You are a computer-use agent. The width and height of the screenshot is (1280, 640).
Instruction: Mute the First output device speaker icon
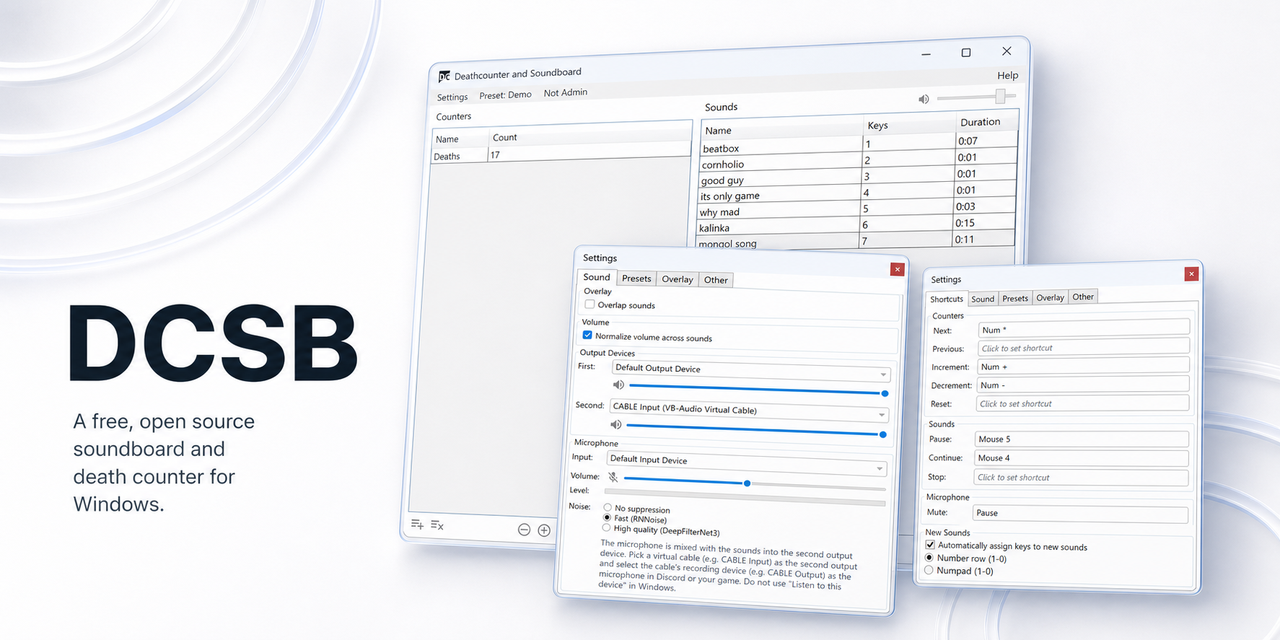tap(619, 385)
